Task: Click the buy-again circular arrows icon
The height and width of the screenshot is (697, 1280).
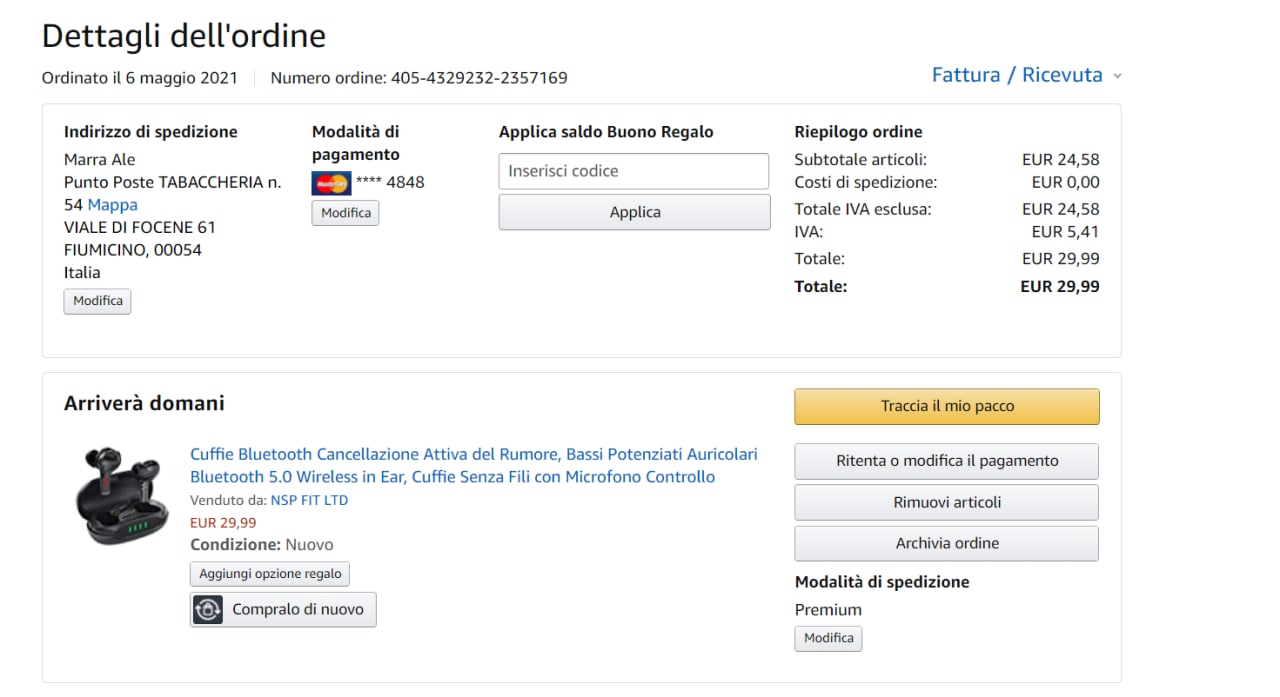Action: 208,609
